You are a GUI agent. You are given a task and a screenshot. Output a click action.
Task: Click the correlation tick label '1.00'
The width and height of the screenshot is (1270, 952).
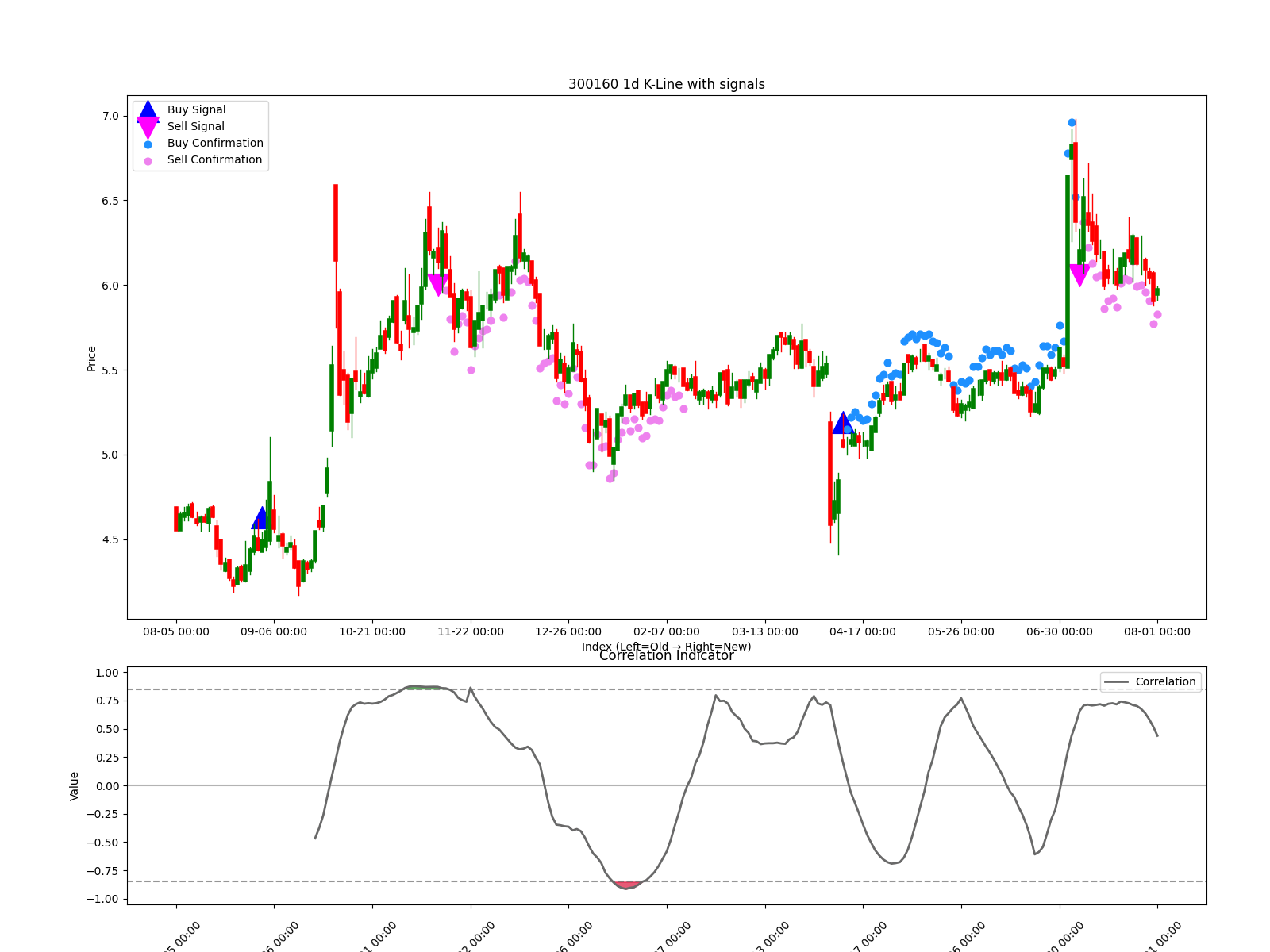coord(107,673)
